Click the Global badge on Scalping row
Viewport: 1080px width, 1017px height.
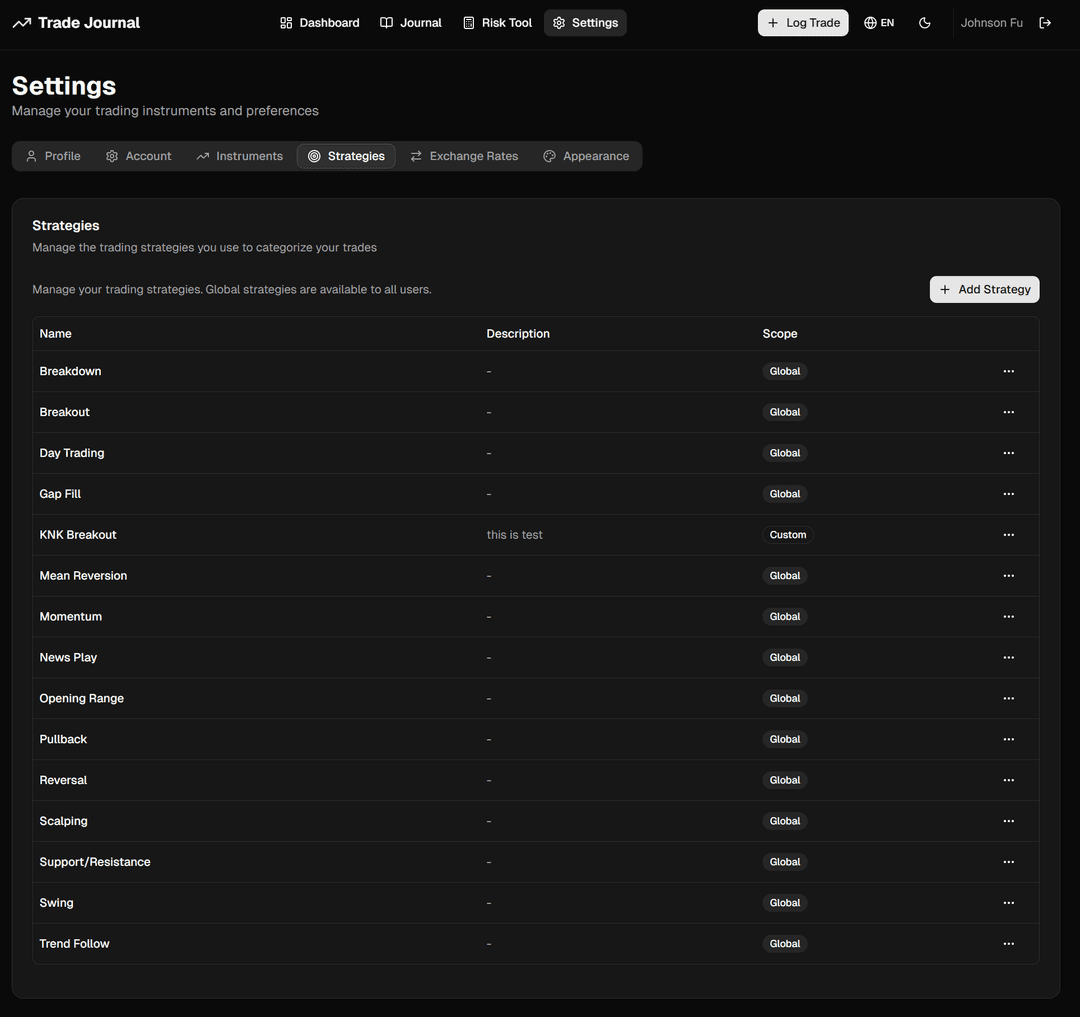coord(785,820)
